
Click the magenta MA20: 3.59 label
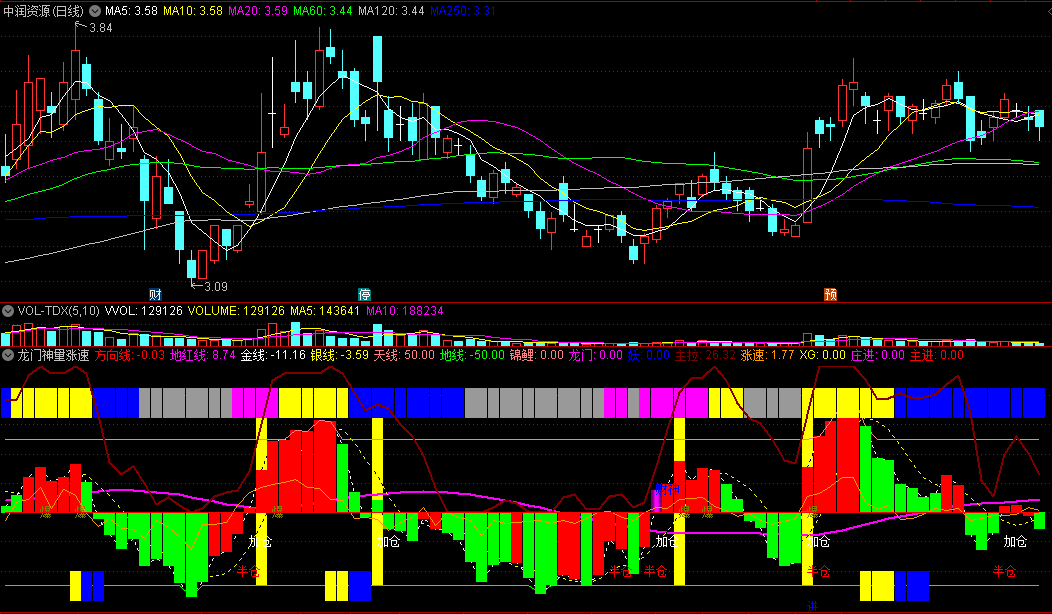258,11
